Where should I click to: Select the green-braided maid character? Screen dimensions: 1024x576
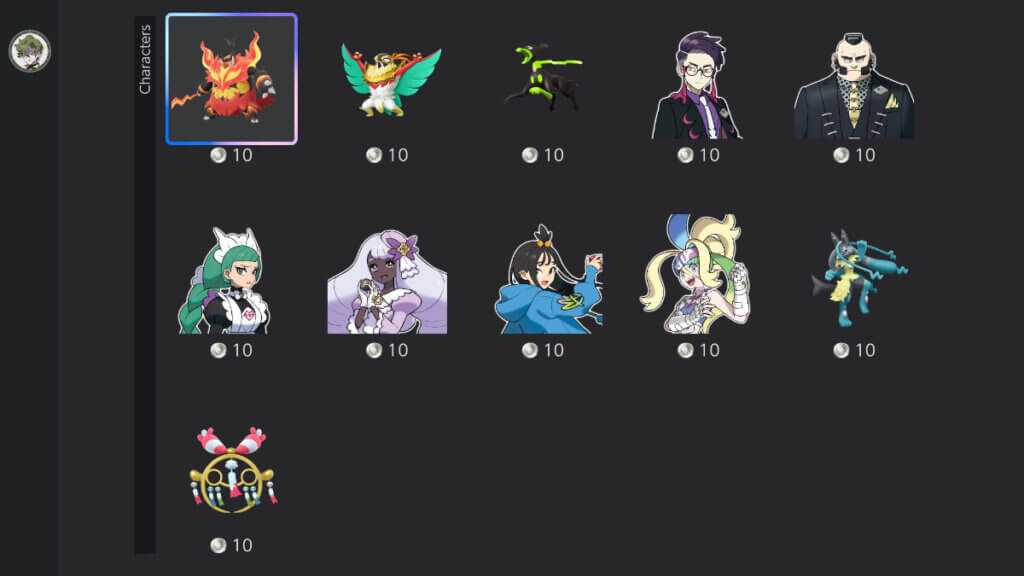(x=225, y=280)
